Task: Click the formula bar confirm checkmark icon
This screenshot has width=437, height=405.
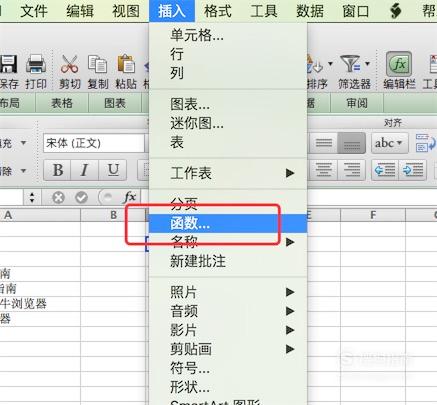Action: (81, 198)
